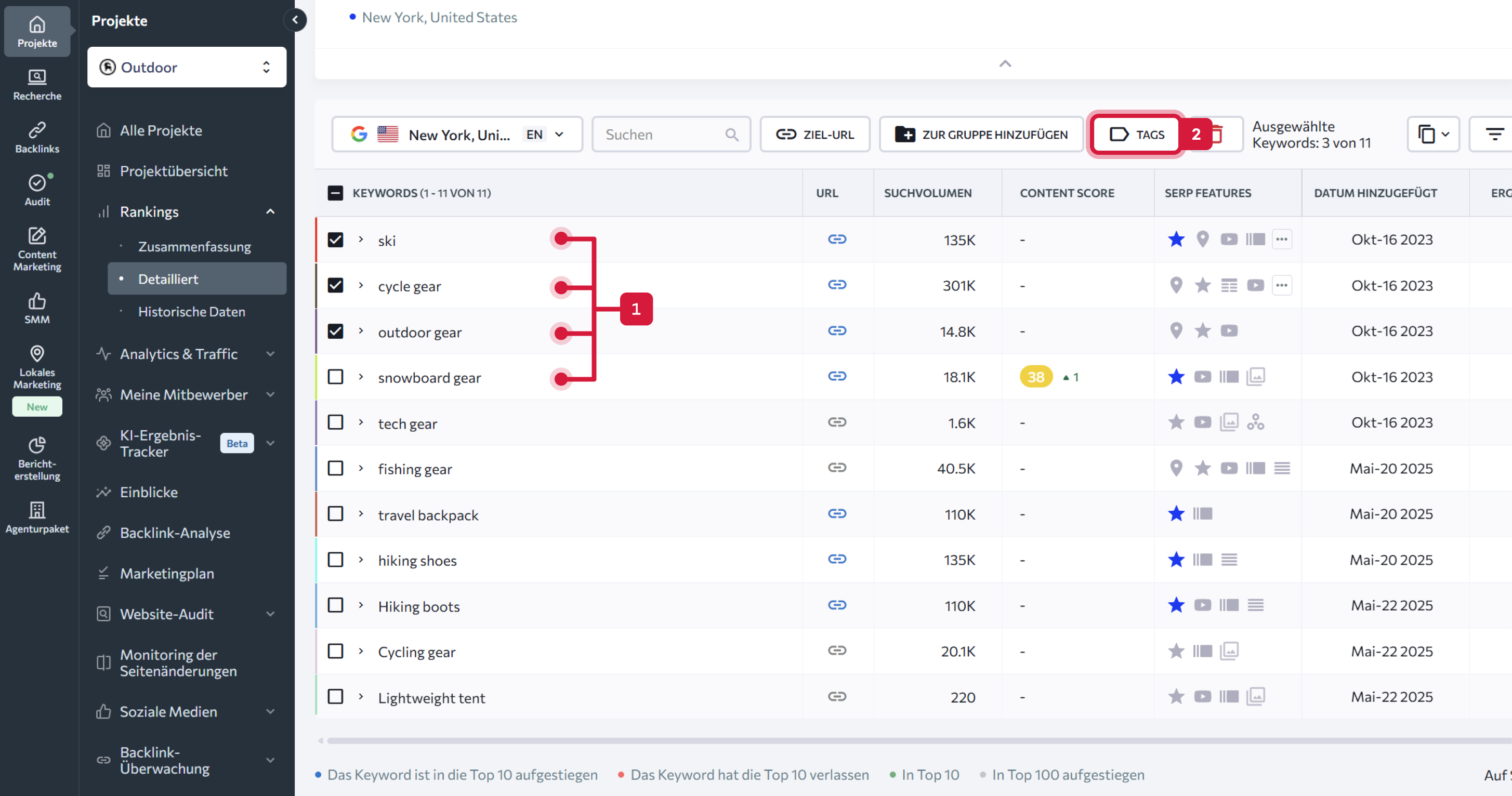
Task: Click ZUR GRUPPE HINZUFÜGEN button
Action: coord(981,135)
